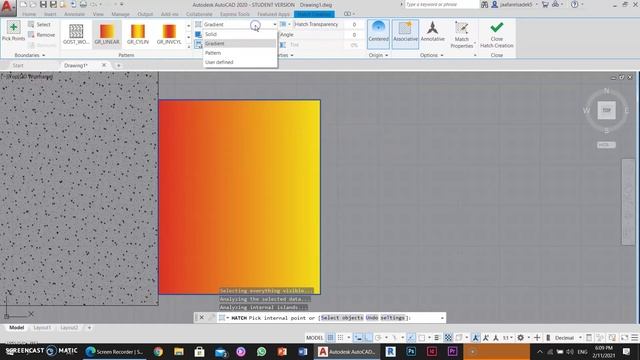This screenshot has height=360, width=640.
Task: Toggle snap mode in status bar
Action: coord(340,338)
